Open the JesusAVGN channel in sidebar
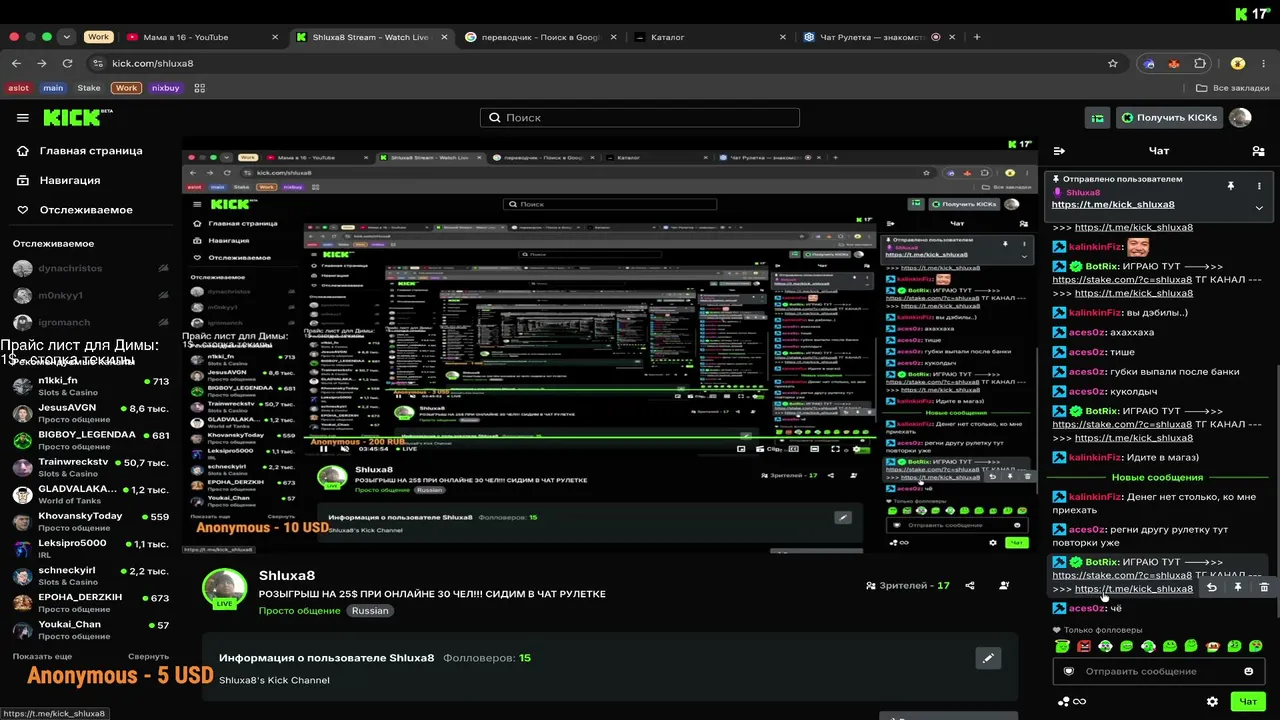 pos(90,413)
